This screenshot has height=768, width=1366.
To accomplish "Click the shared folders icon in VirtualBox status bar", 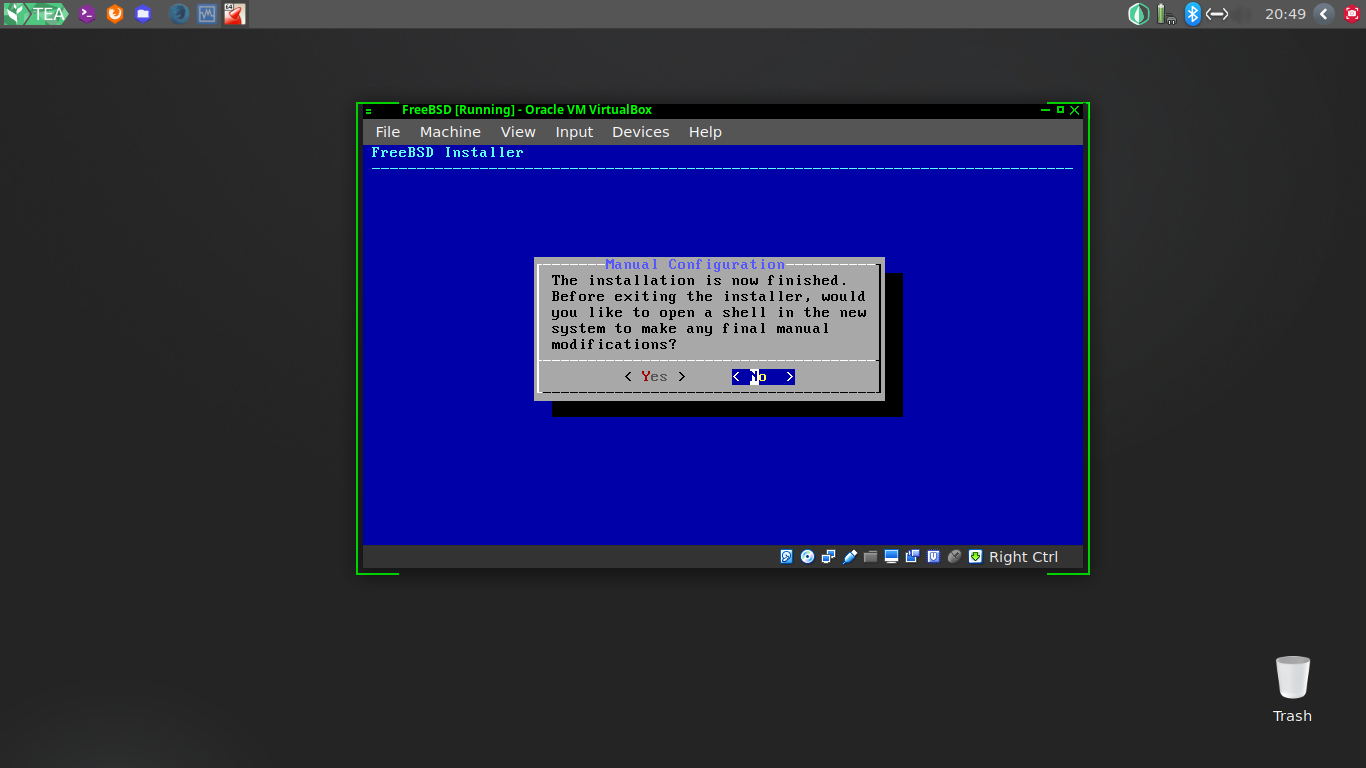I will [870, 557].
